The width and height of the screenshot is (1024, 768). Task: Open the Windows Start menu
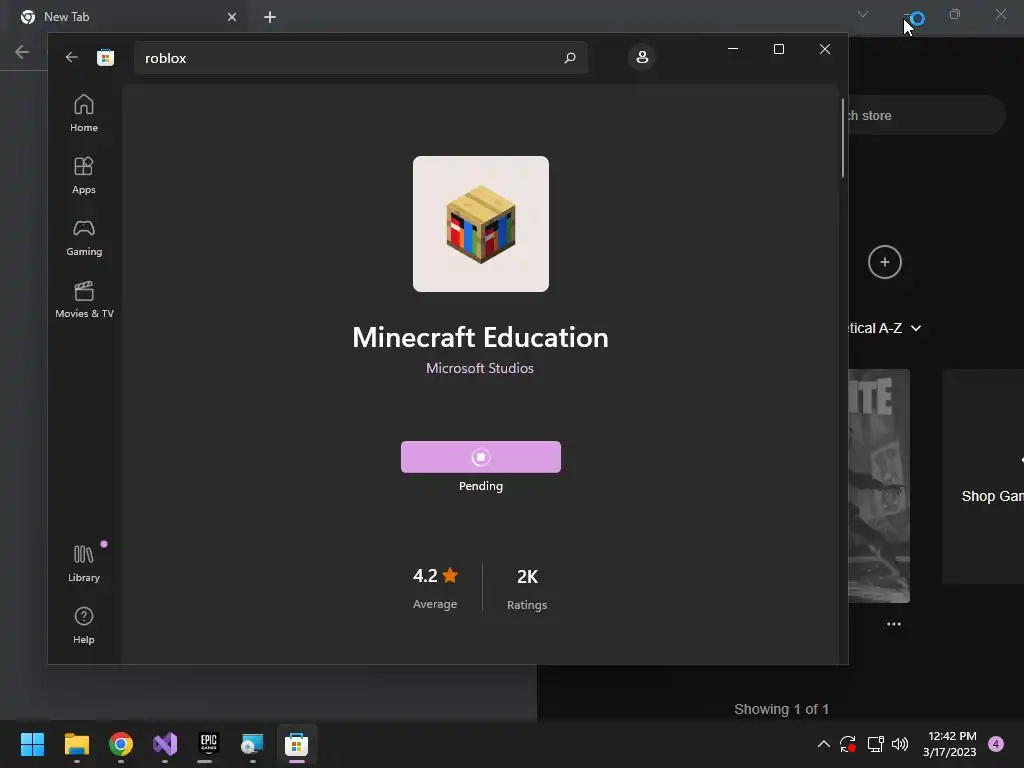(x=32, y=744)
